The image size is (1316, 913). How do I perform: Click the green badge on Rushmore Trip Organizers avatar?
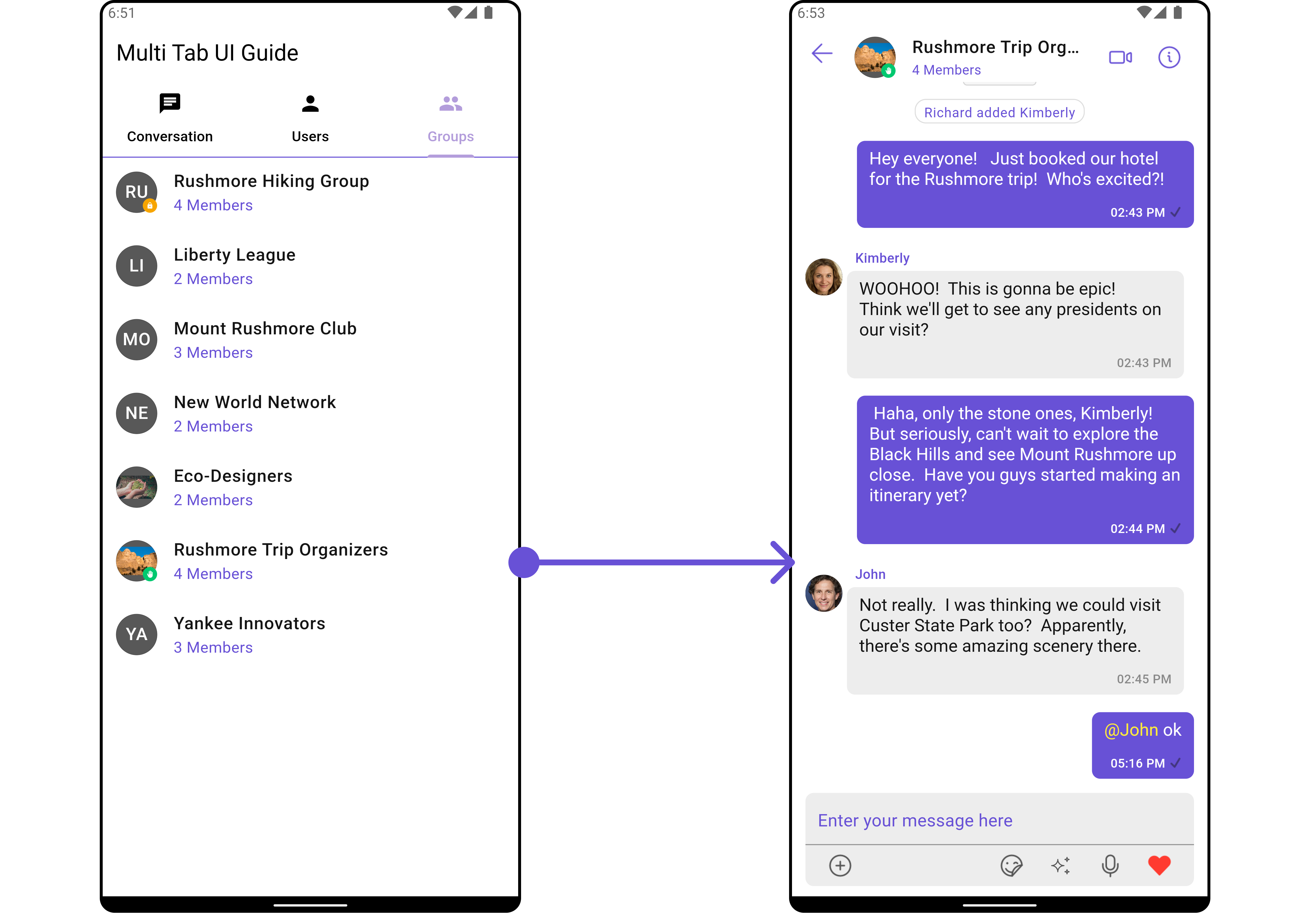click(x=150, y=574)
